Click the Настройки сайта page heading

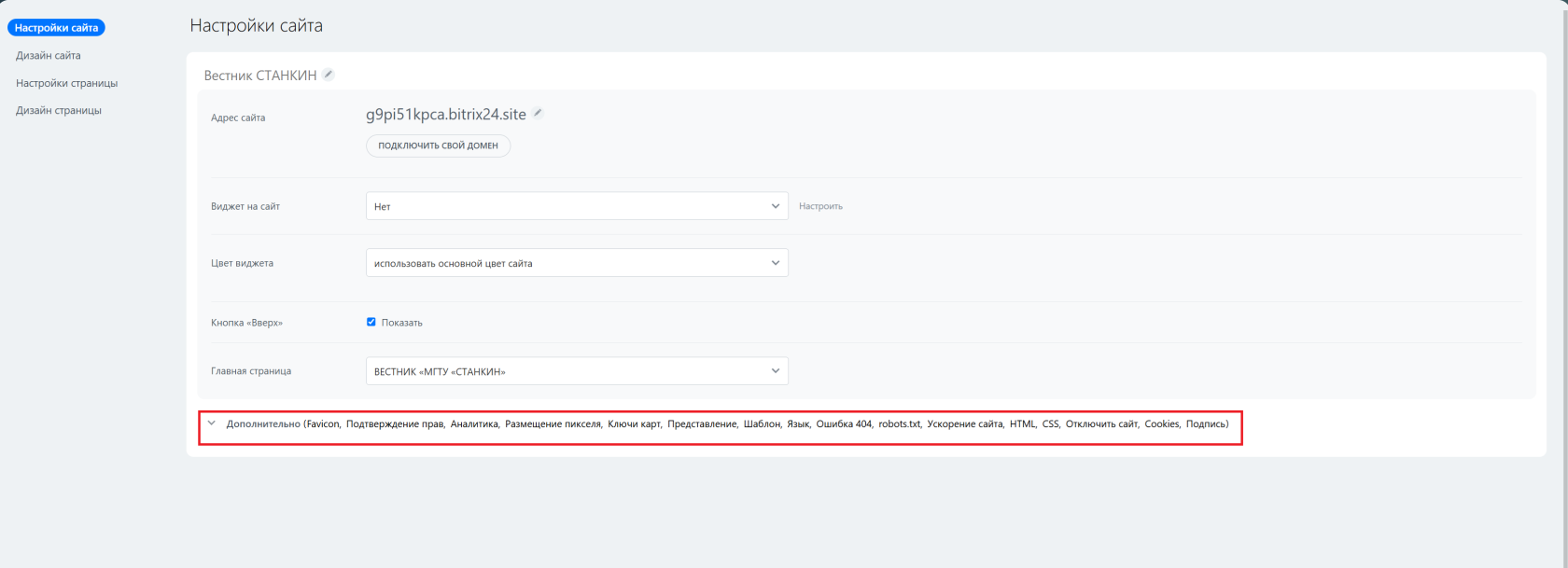click(x=257, y=26)
